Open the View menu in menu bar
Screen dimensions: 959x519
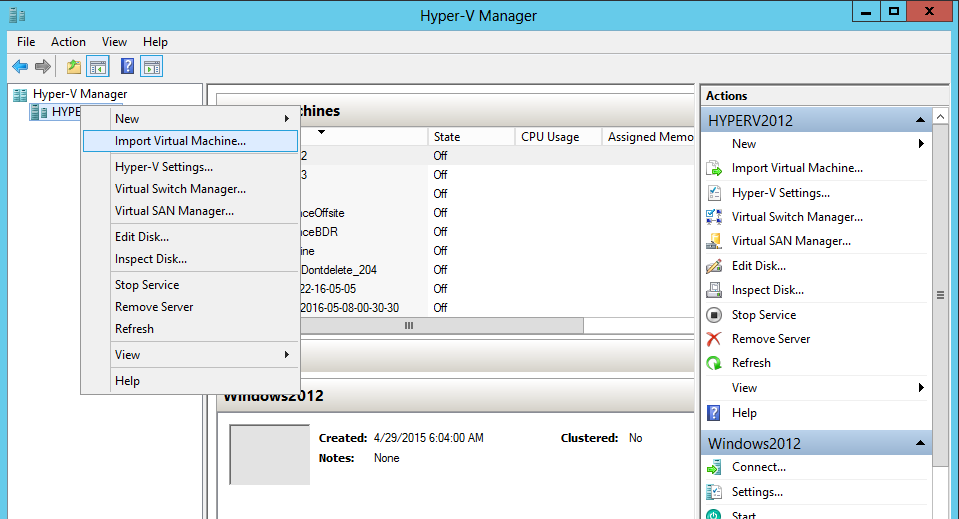click(114, 42)
